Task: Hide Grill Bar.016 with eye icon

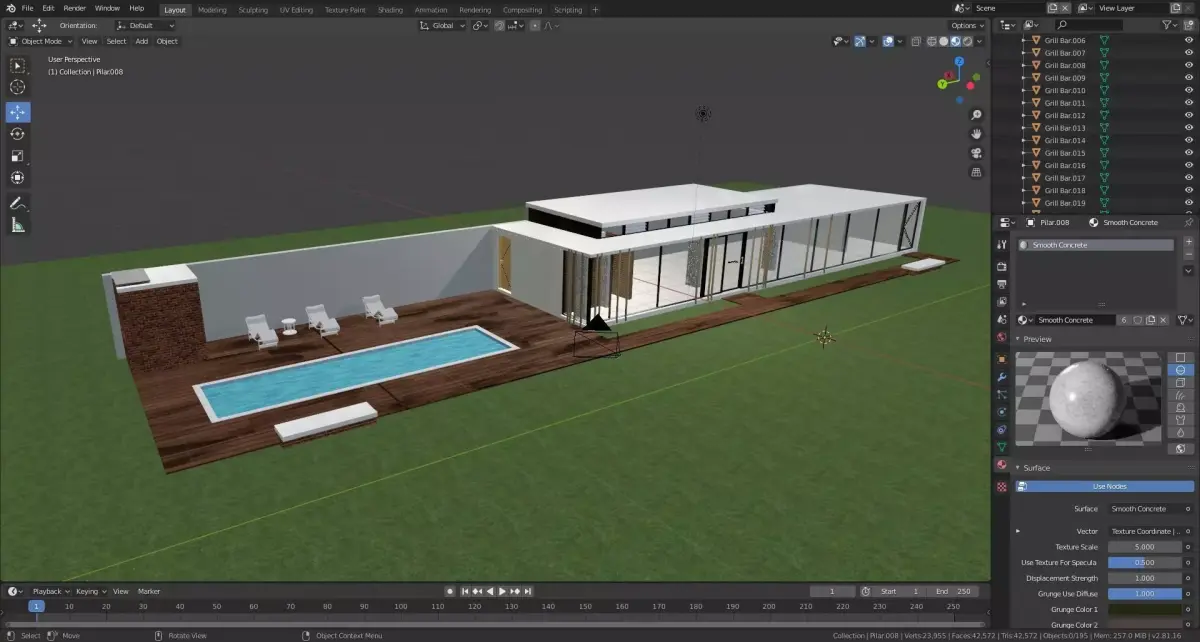Action: 1187,165
